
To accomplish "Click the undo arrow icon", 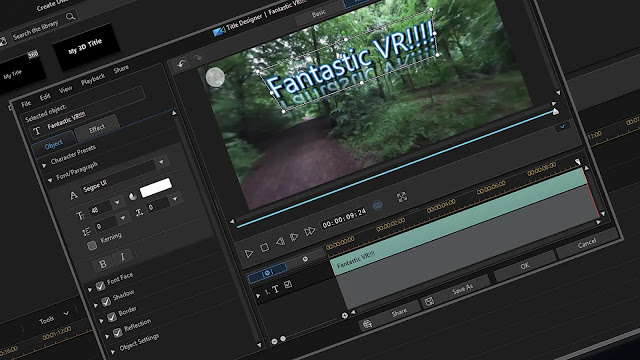I will tap(182, 64).
